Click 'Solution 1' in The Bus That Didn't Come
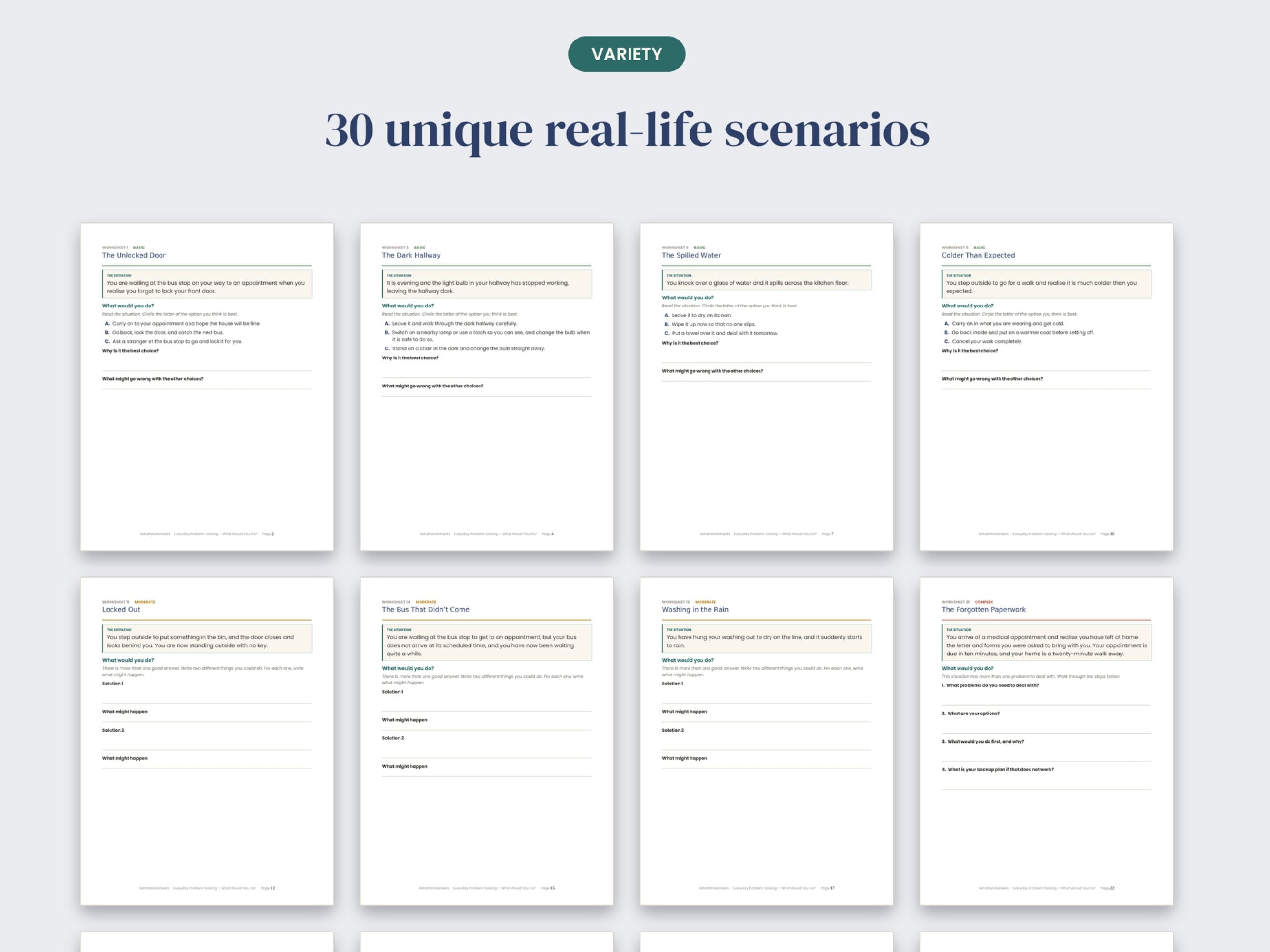 click(x=393, y=692)
